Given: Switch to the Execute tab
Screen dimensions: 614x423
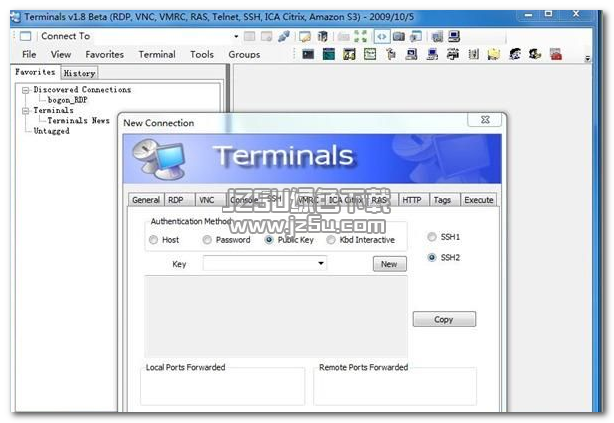Looking at the screenshot, I should click(x=479, y=200).
